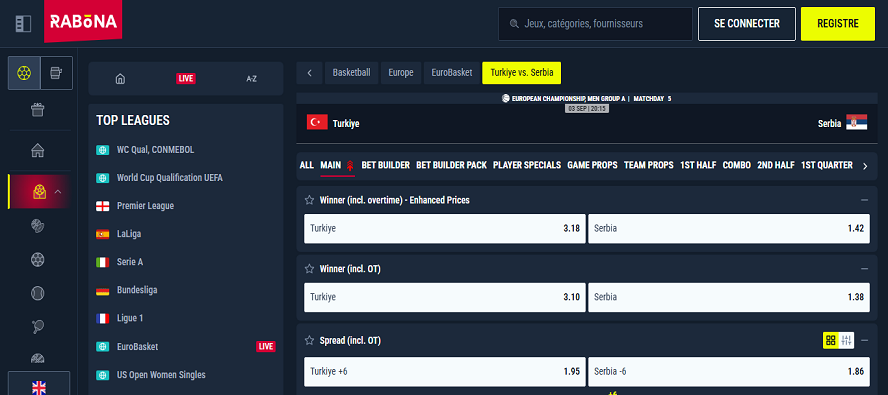888x395 pixels.
Task: Click the globe icon beside WC Qual, CONMEBOL
Action: [103, 150]
